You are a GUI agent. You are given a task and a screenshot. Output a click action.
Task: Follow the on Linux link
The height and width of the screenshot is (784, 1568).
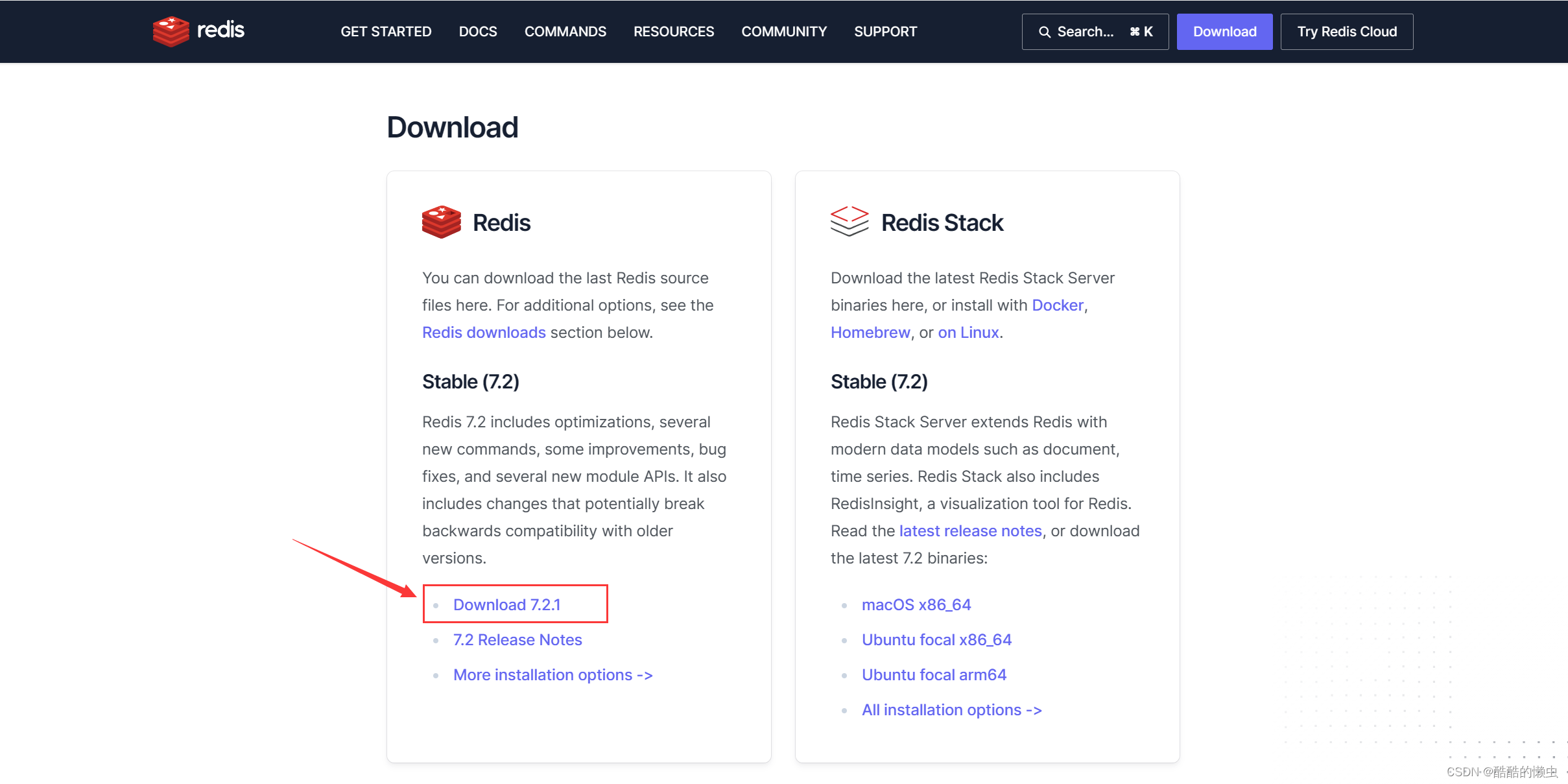968,332
